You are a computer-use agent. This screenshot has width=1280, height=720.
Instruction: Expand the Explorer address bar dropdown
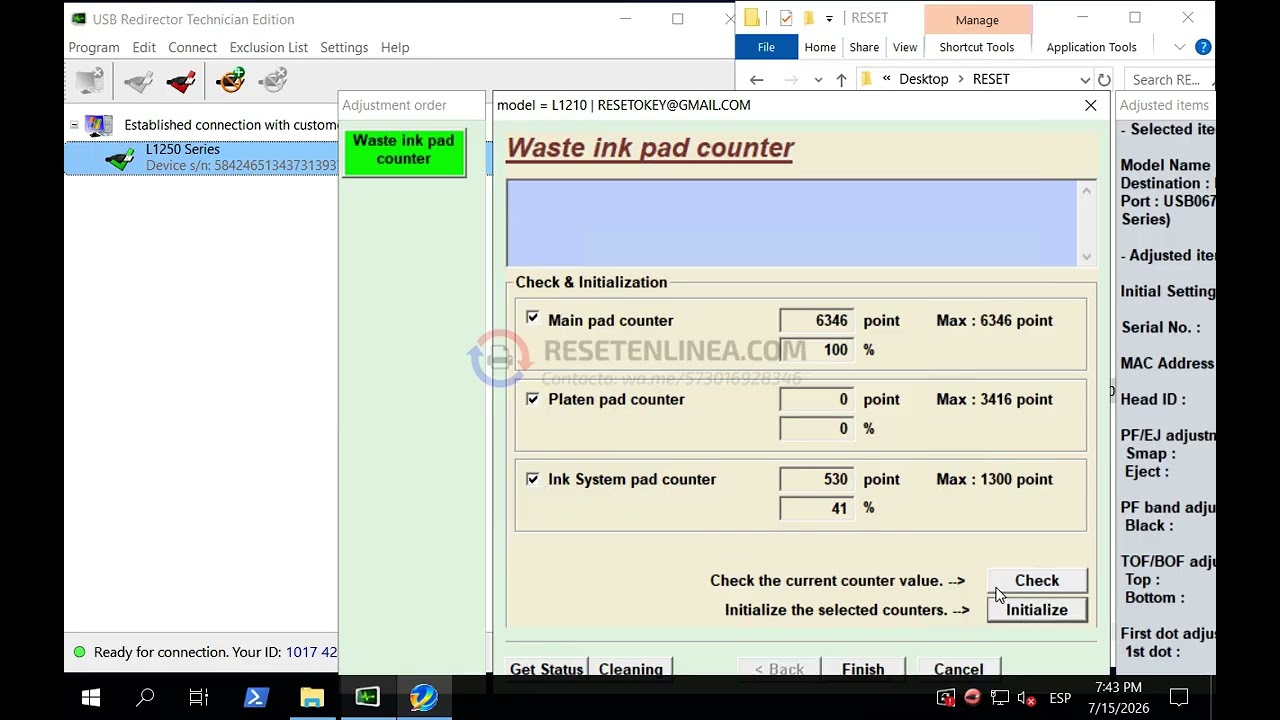(x=1085, y=79)
